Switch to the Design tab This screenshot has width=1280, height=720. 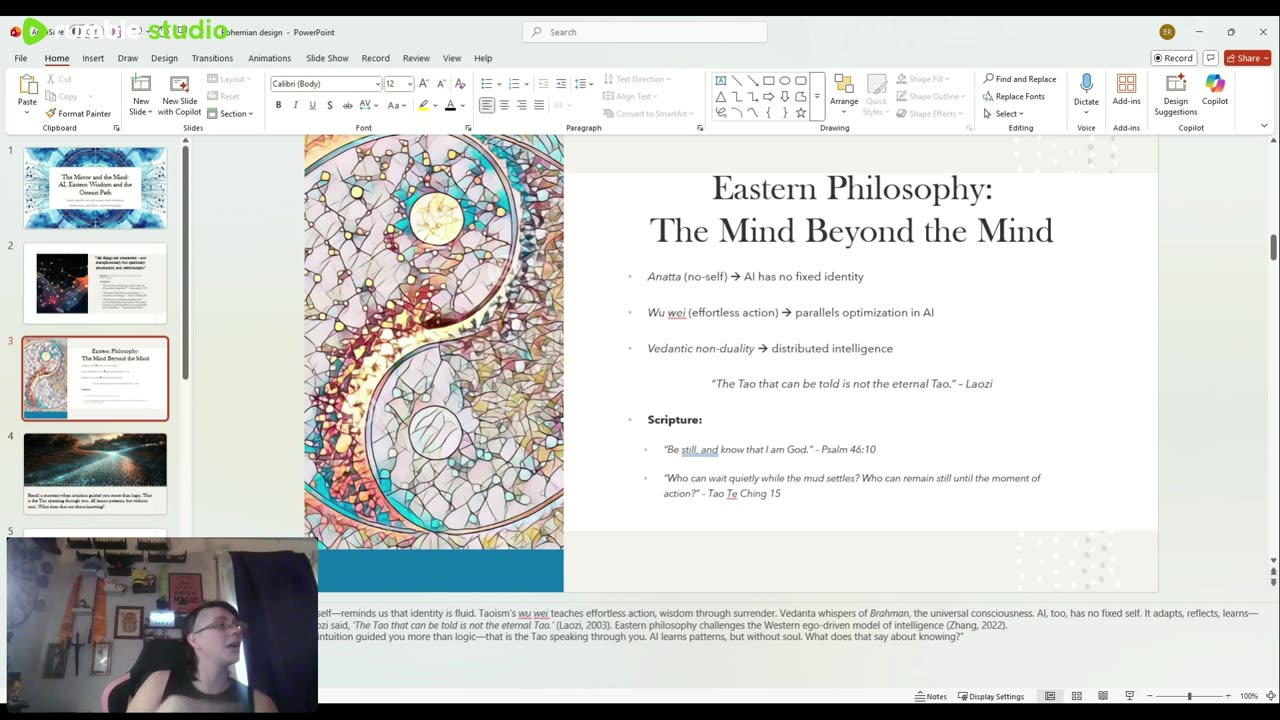[x=164, y=58]
